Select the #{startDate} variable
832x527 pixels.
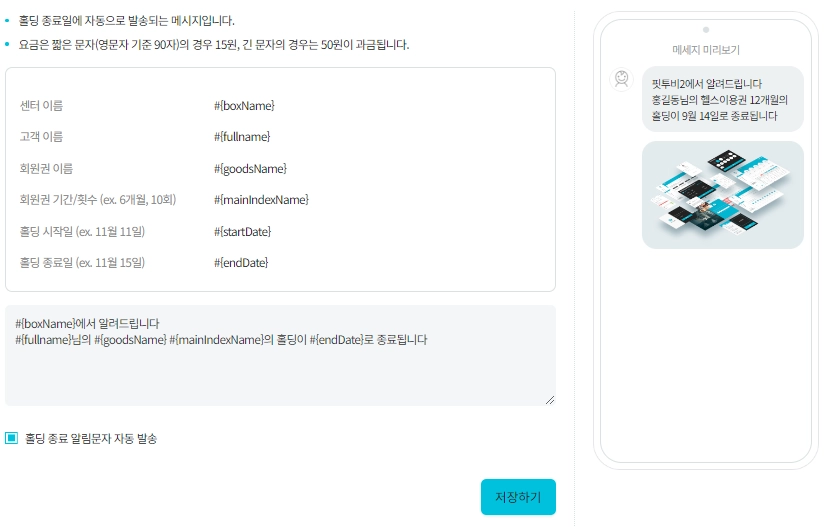pos(242,231)
